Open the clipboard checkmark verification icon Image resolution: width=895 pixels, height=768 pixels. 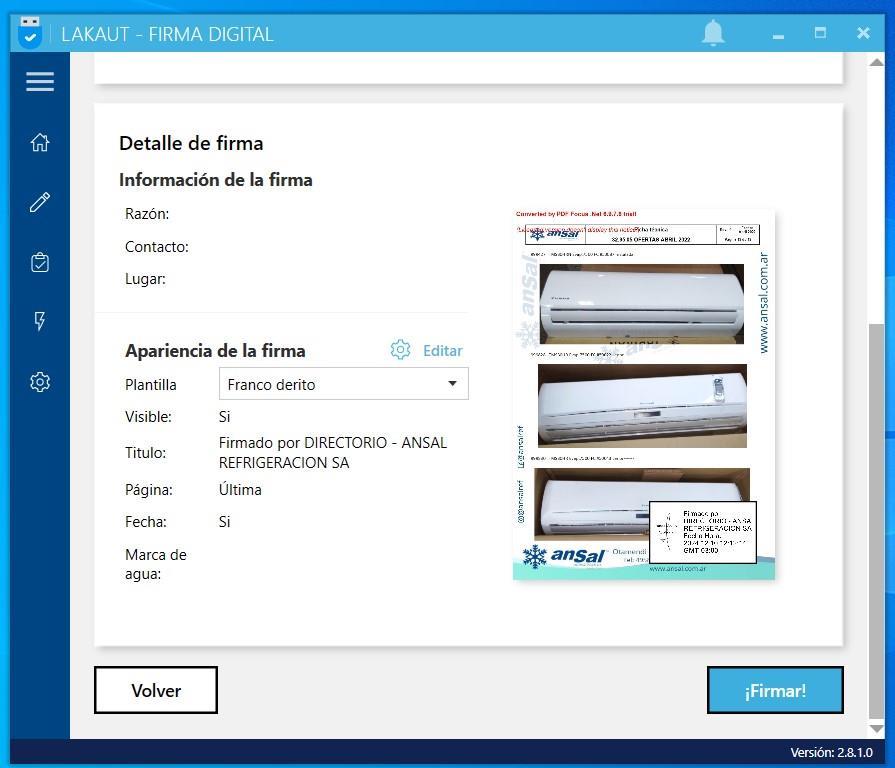tap(40, 262)
